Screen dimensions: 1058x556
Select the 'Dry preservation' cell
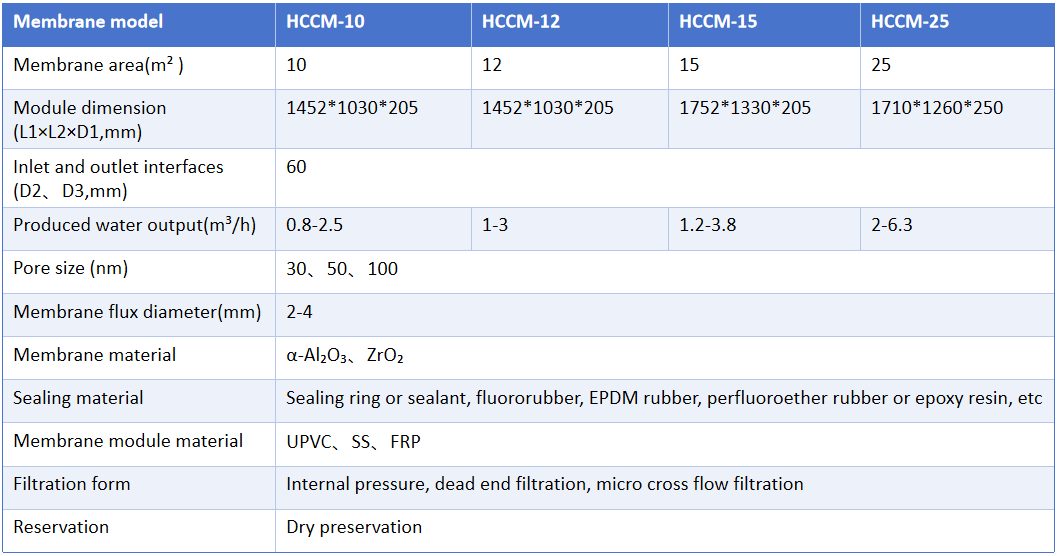(x=354, y=527)
